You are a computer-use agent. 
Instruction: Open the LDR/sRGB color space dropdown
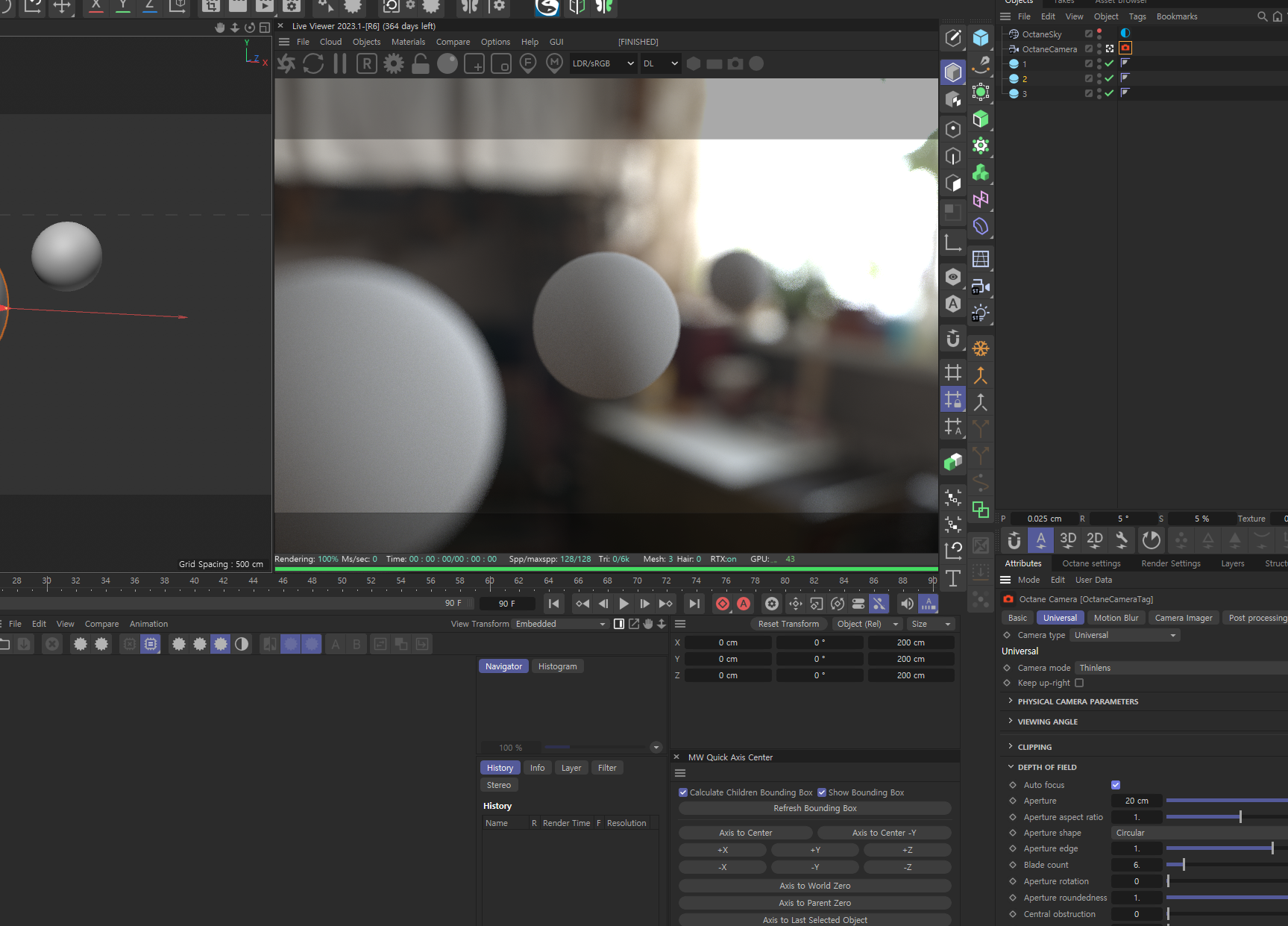click(x=603, y=63)
